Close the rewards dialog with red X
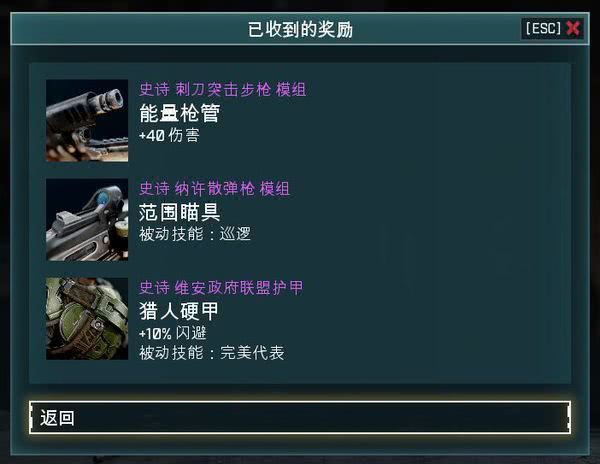This screenshot has height=464, width=600. coord(573,28)
